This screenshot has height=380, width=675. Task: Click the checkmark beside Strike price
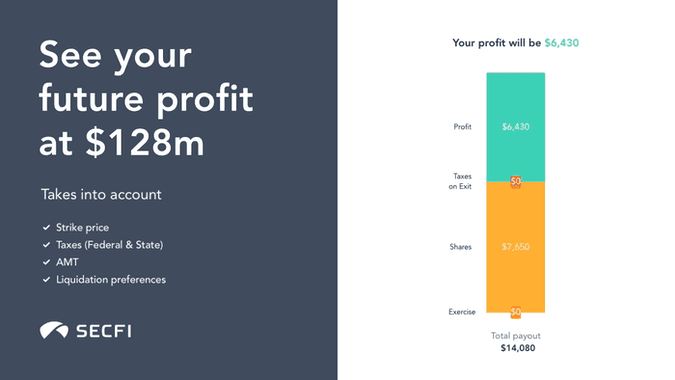point(46,227)
